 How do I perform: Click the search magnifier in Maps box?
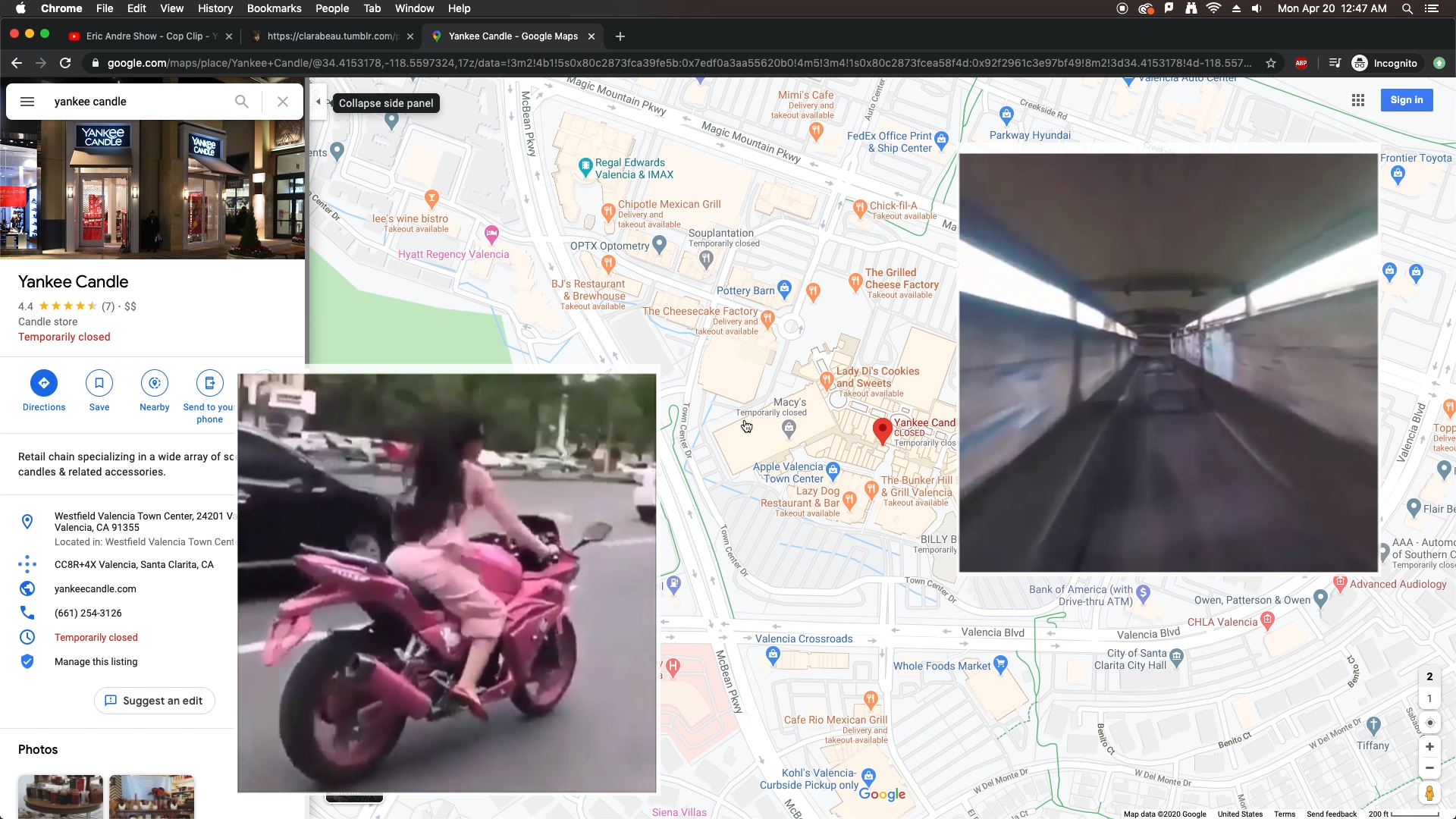[241, 102]
